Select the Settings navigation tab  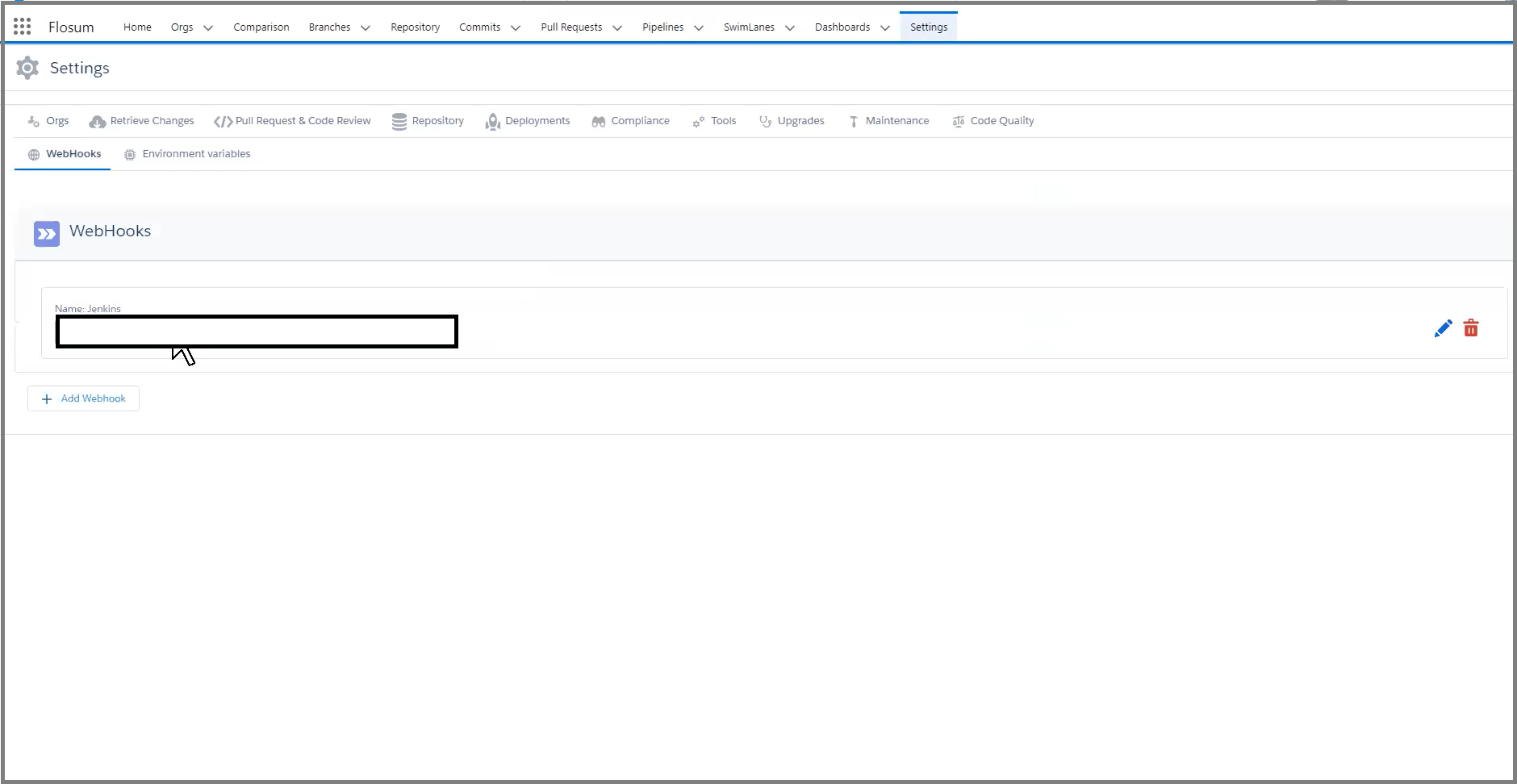click(x=929, y=27)
